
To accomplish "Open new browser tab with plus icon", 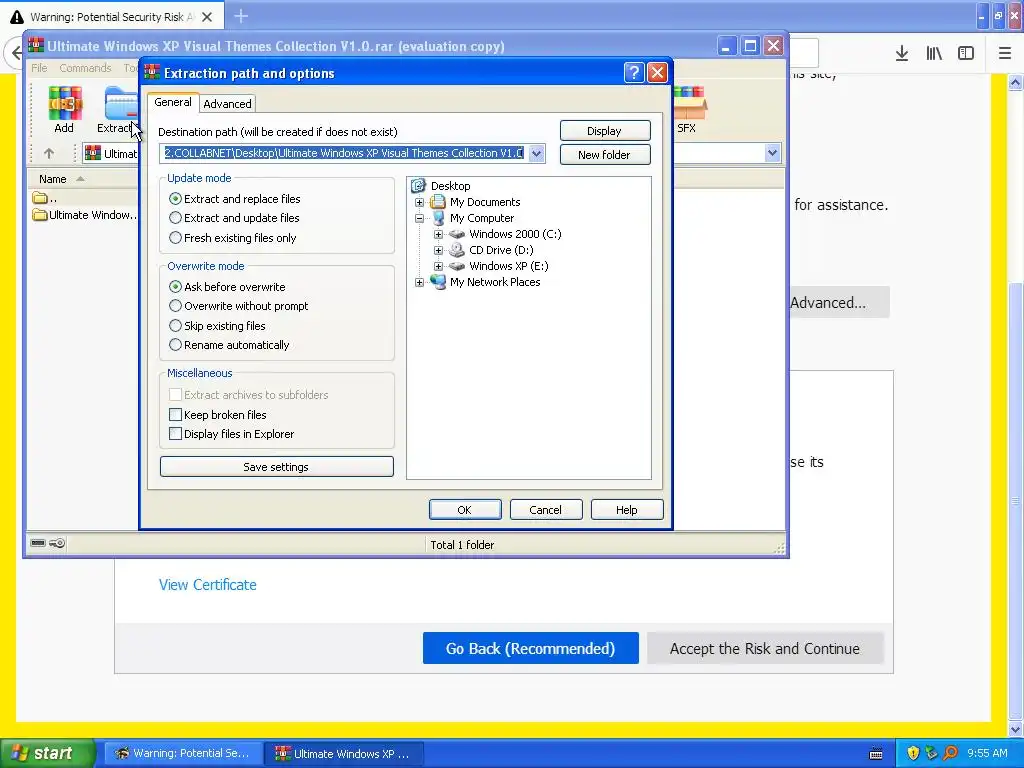I will tap(241, 16).
